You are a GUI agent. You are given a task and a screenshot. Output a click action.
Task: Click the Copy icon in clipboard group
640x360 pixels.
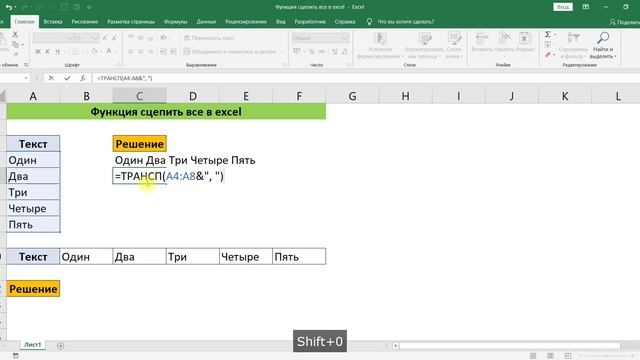point(15,44)
